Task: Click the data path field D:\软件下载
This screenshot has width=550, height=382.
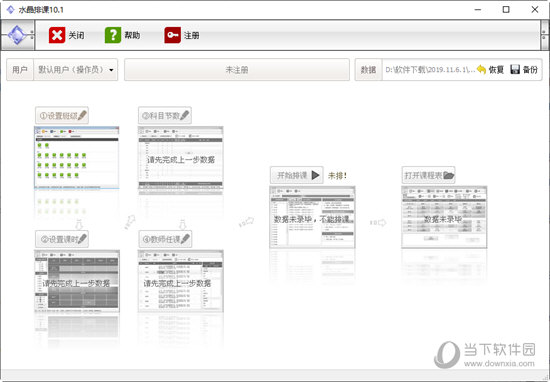Action: [429, 69]
